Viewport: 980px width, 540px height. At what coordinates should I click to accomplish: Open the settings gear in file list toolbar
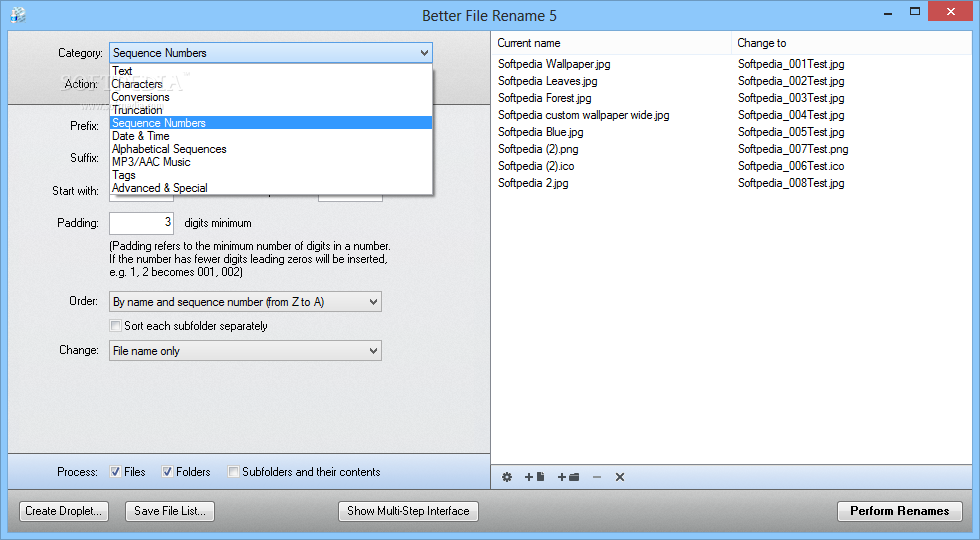(x=507, y=477)
